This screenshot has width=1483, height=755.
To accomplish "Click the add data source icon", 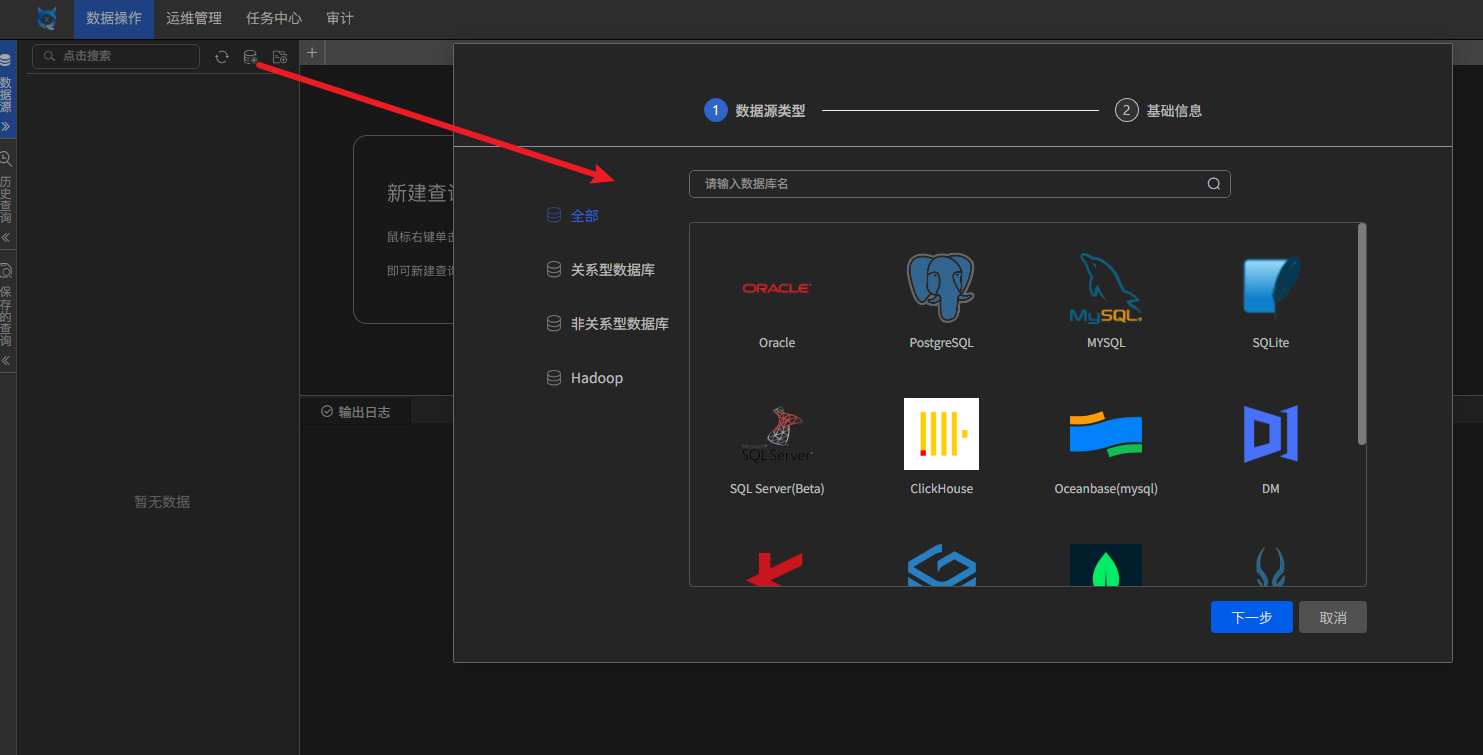I will pos(251,57).
